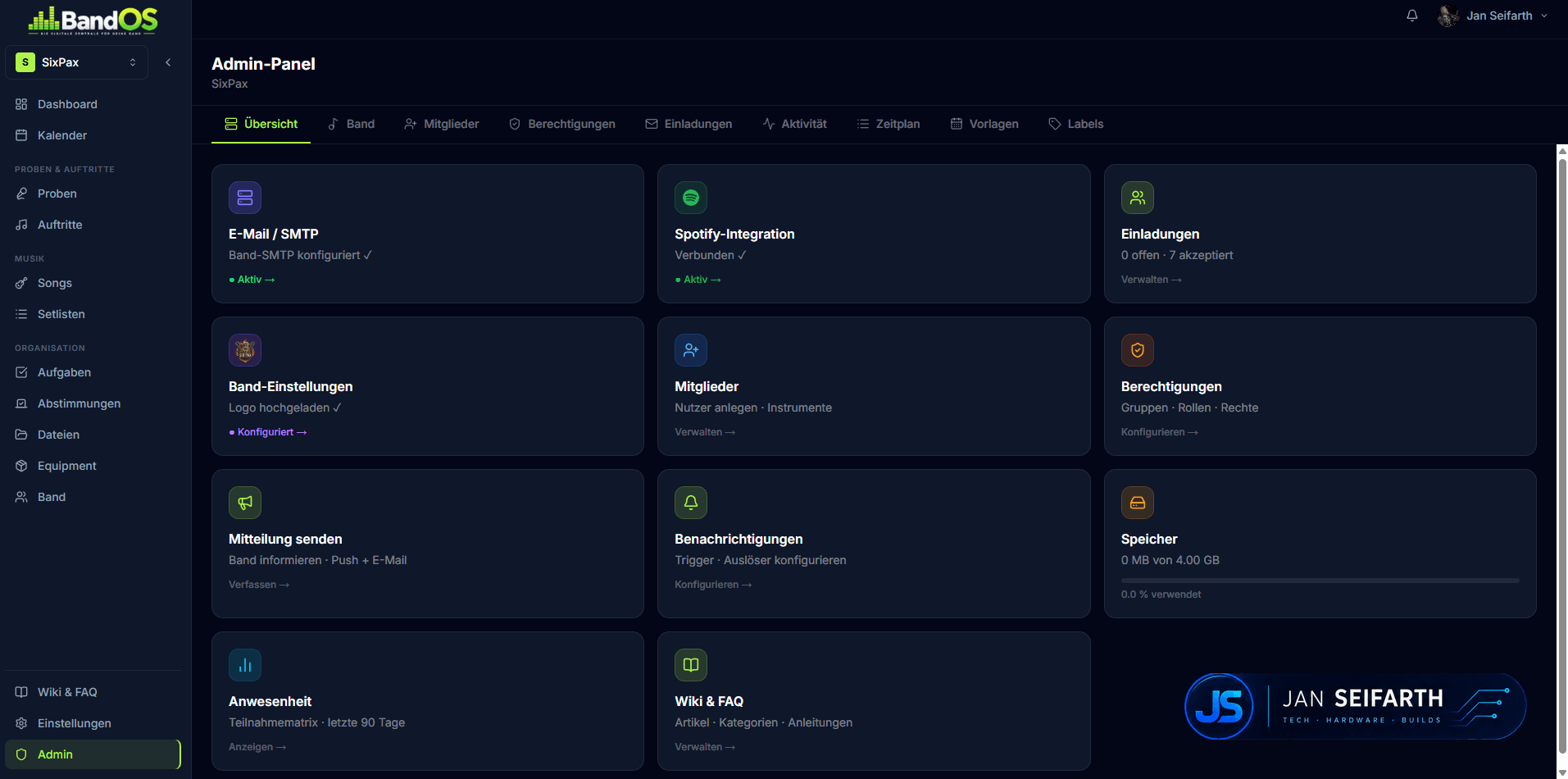Expand the Jan Seifarth user menu
Screen dimensions: 1568x779
(x=1493, y=16)
